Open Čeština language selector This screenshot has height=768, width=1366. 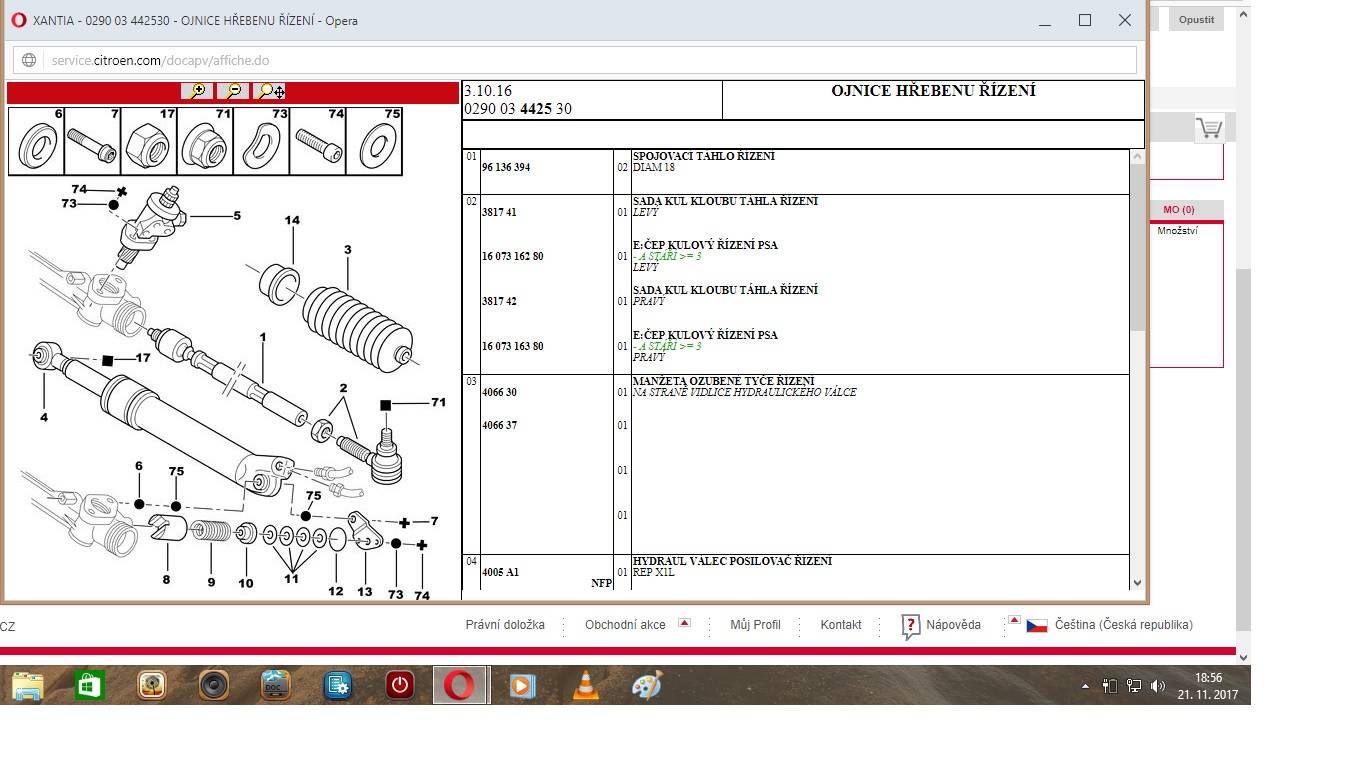click(1124, 624)
